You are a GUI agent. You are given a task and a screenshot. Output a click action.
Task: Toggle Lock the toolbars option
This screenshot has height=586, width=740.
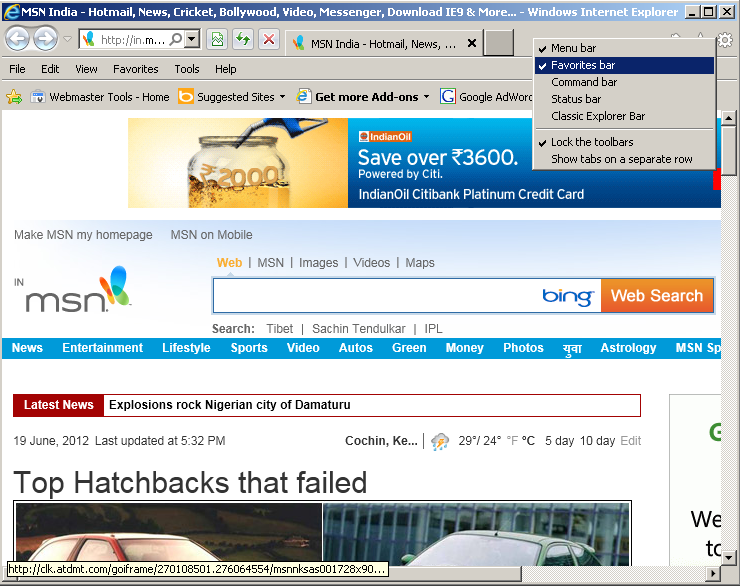point(624,142)
